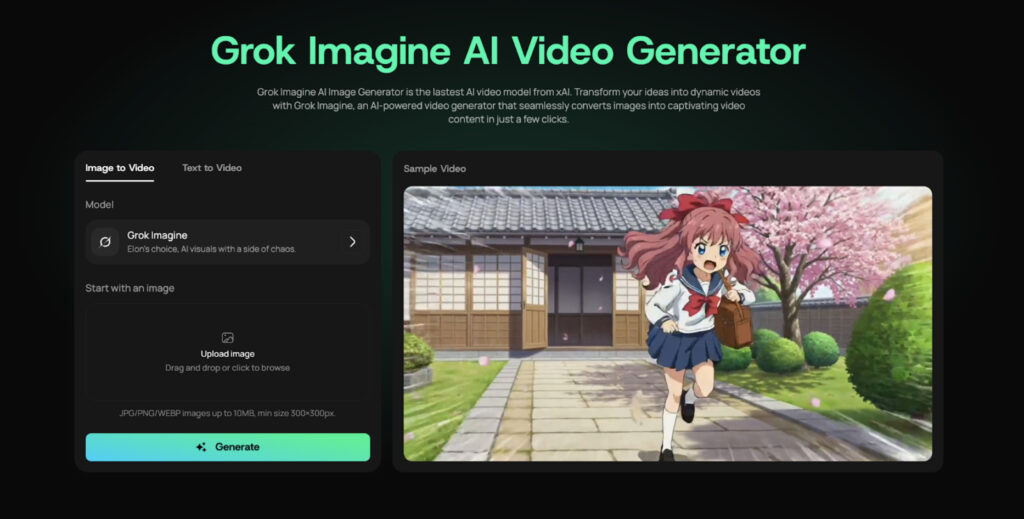Click the Model section label
Image resolution: width=1024 pixels, height=519 pixels.
pyautogui.click(x=99, y=205)
